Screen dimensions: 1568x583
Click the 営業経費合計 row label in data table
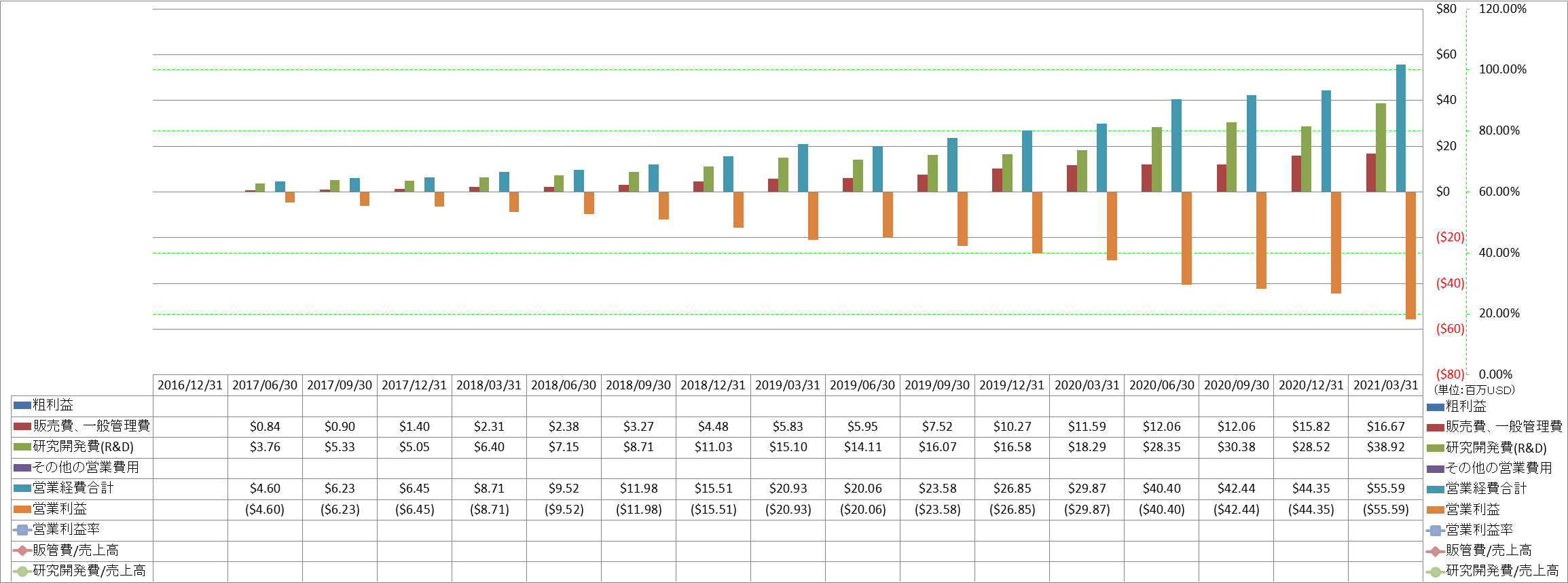(x=73, y=488)
